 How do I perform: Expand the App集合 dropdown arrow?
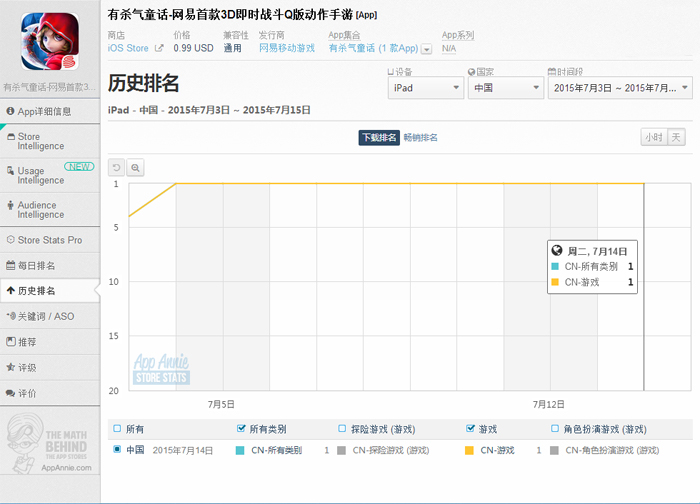pos(427,49)
